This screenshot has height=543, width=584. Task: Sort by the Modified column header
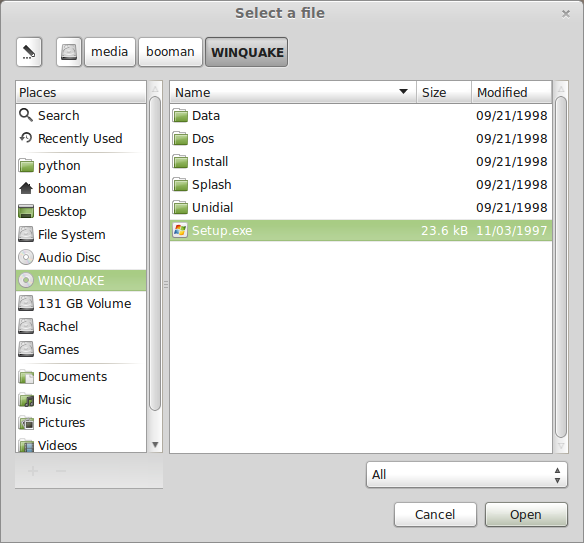pos(511,92)
